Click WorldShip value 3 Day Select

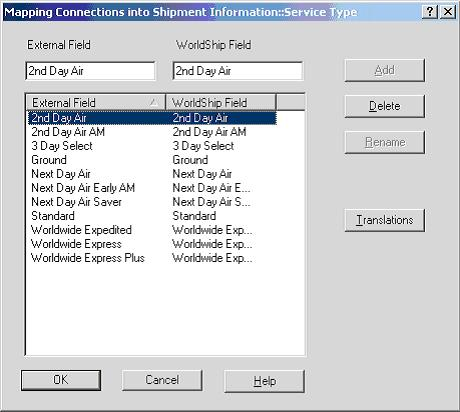tap(203, 146)
